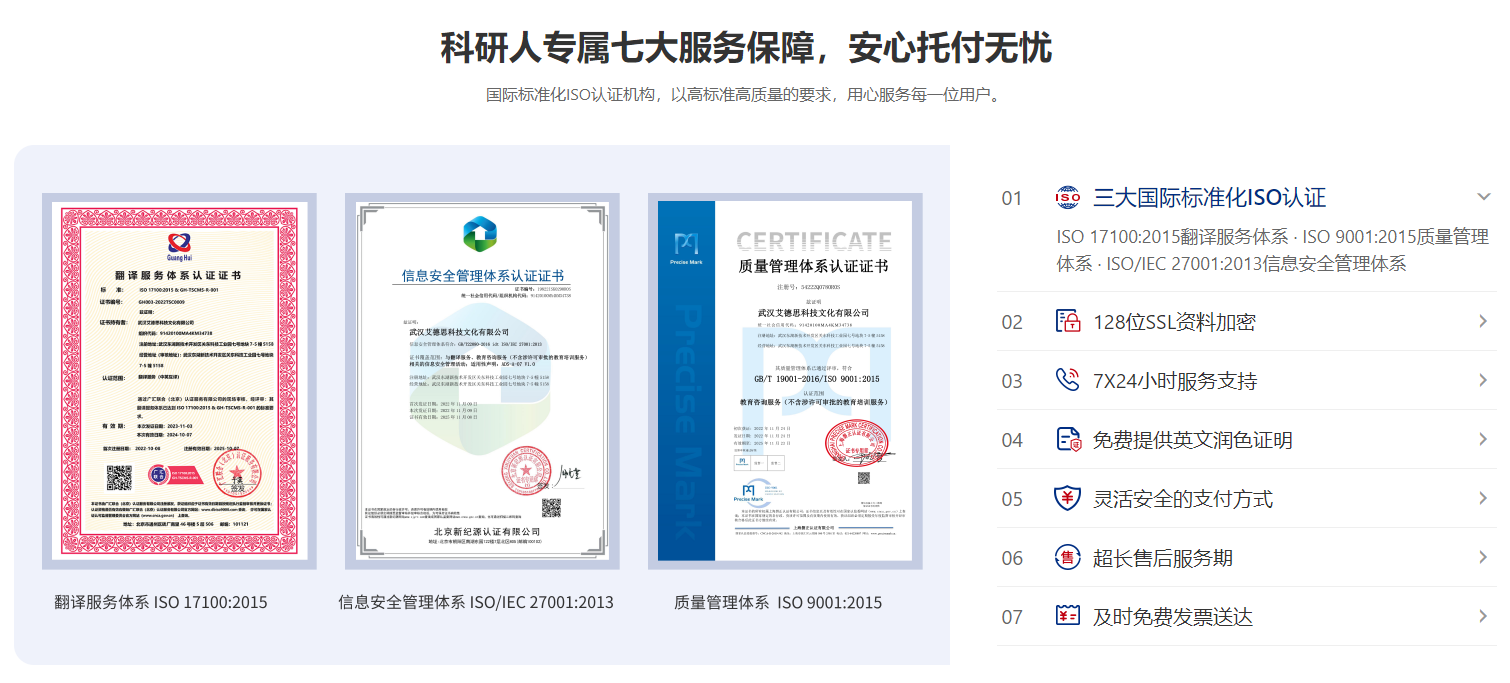Click the number 01 in the guarantee list
Screen dimensions: 1510x683
pos(1012,198)
